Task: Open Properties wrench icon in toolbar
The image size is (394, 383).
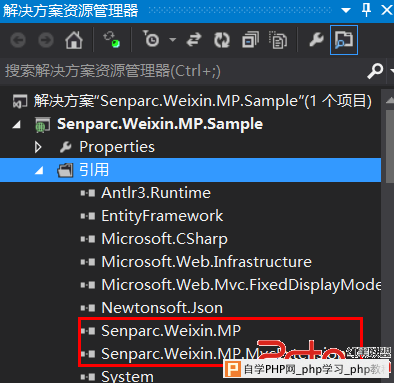Action: point(316,40)
